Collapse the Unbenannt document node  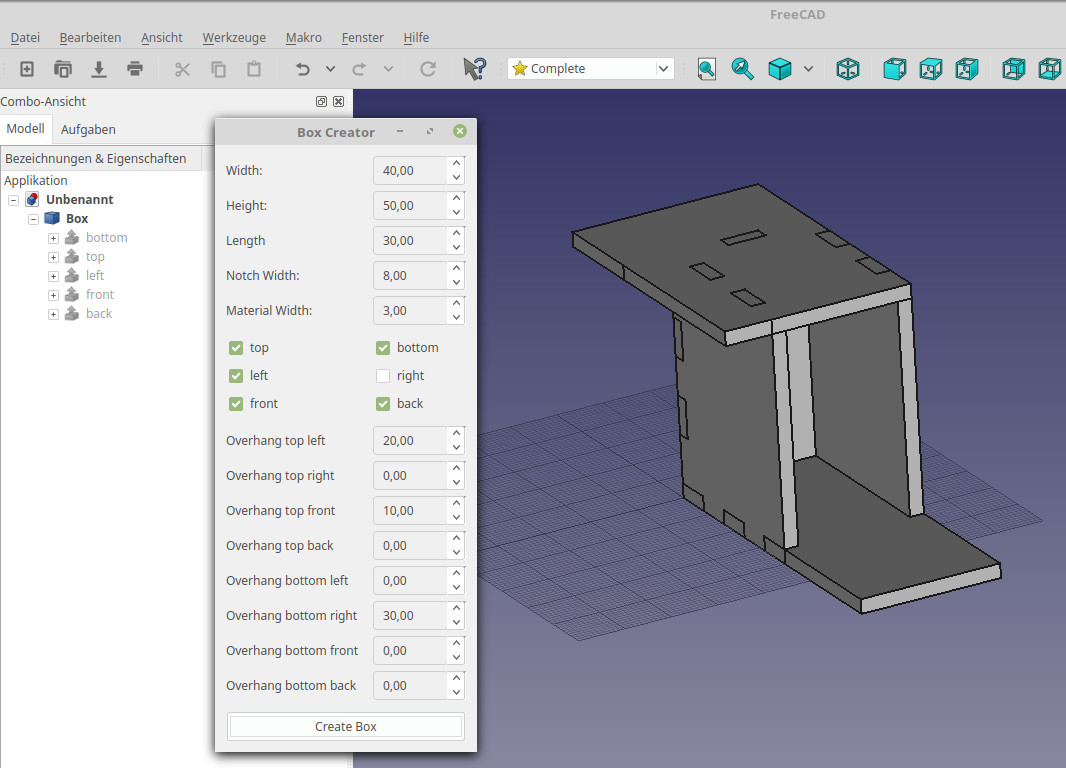point(14,200)
